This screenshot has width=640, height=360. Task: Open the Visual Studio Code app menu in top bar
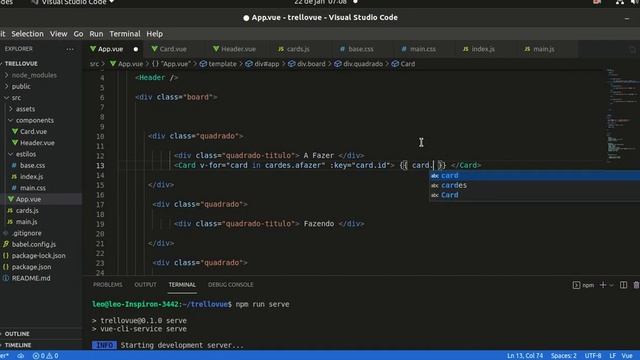click(73, 2)
